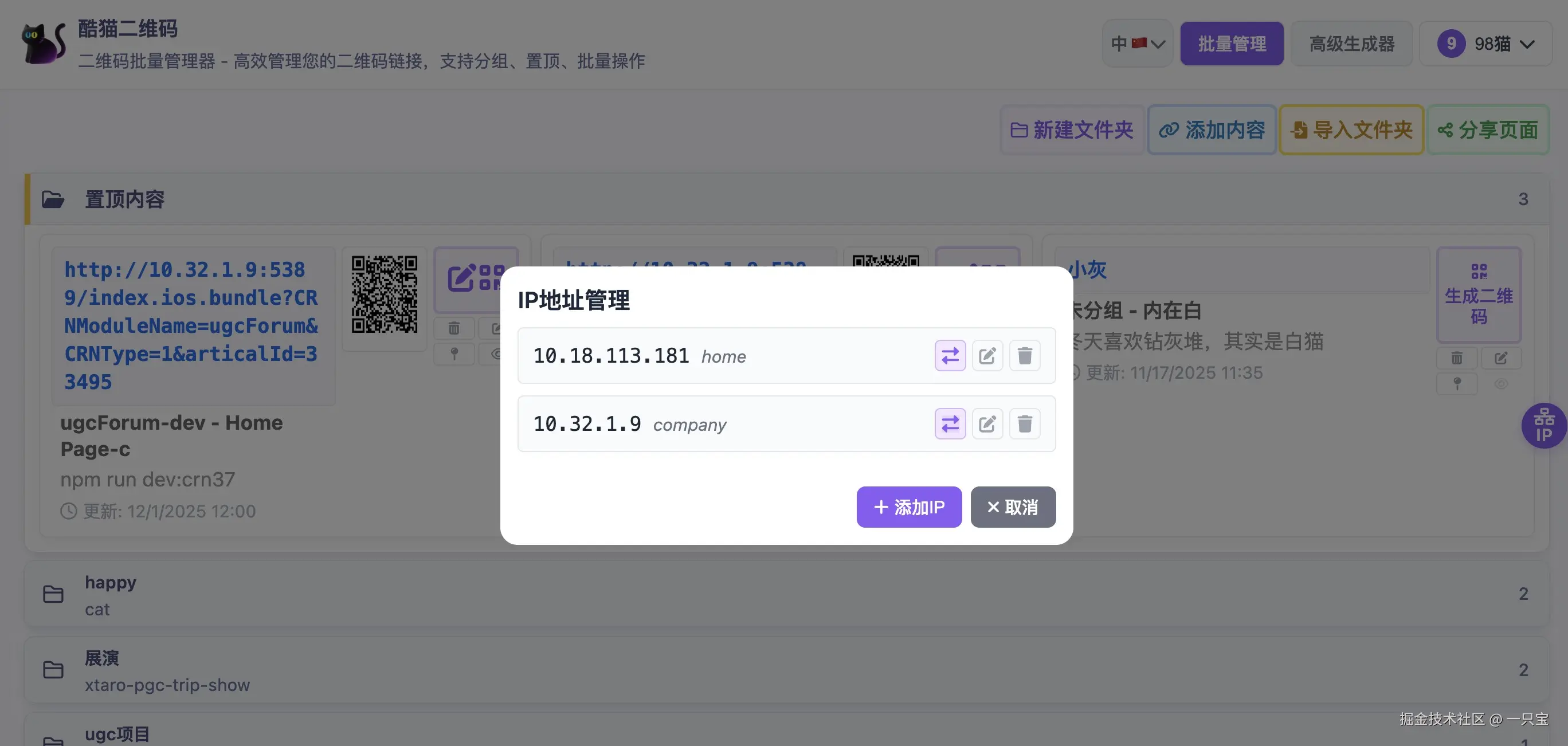Click swap icon for 10.32.1.9 company IP
1568x746 pixels.
click(x=950, y=423)
